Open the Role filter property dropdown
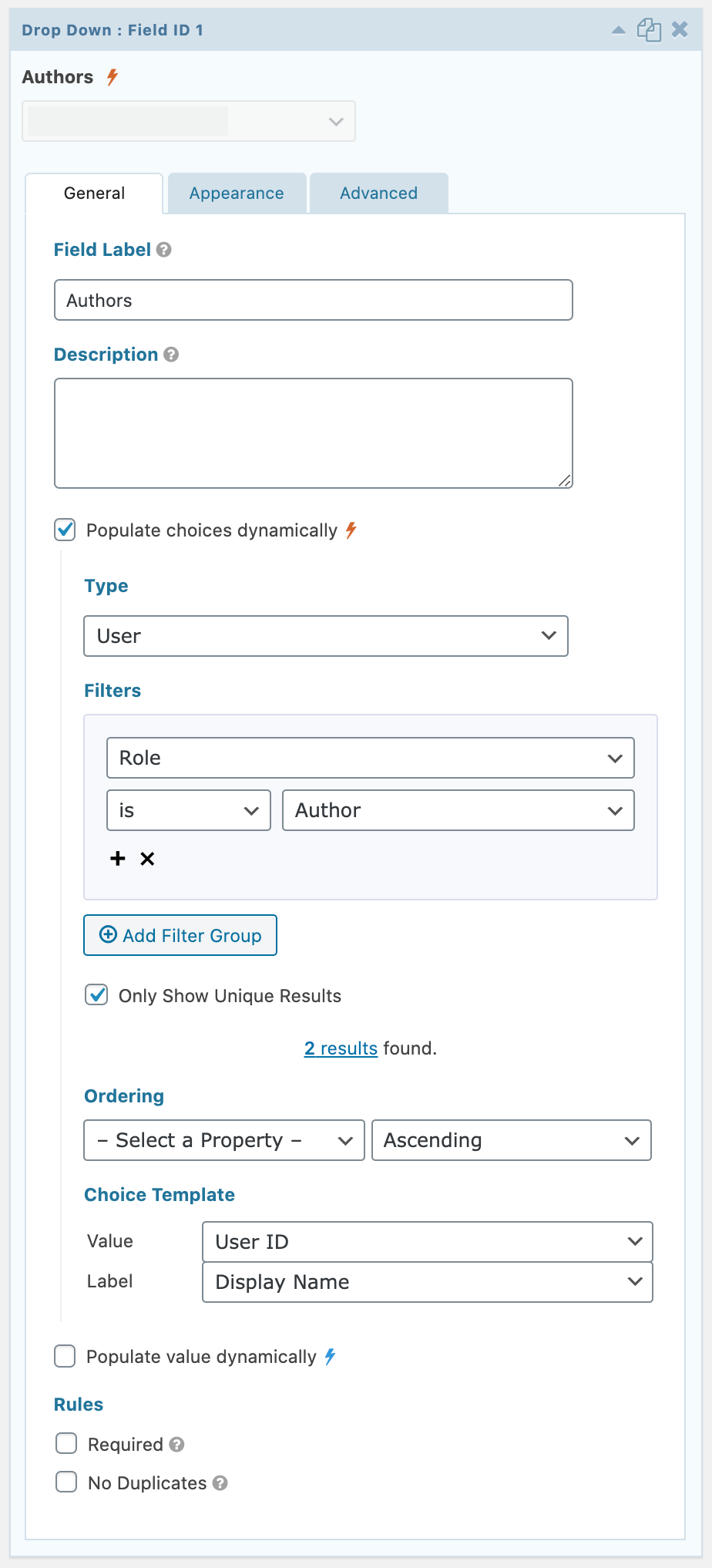This screenshot has width=712, height=1568. (371, 758)
